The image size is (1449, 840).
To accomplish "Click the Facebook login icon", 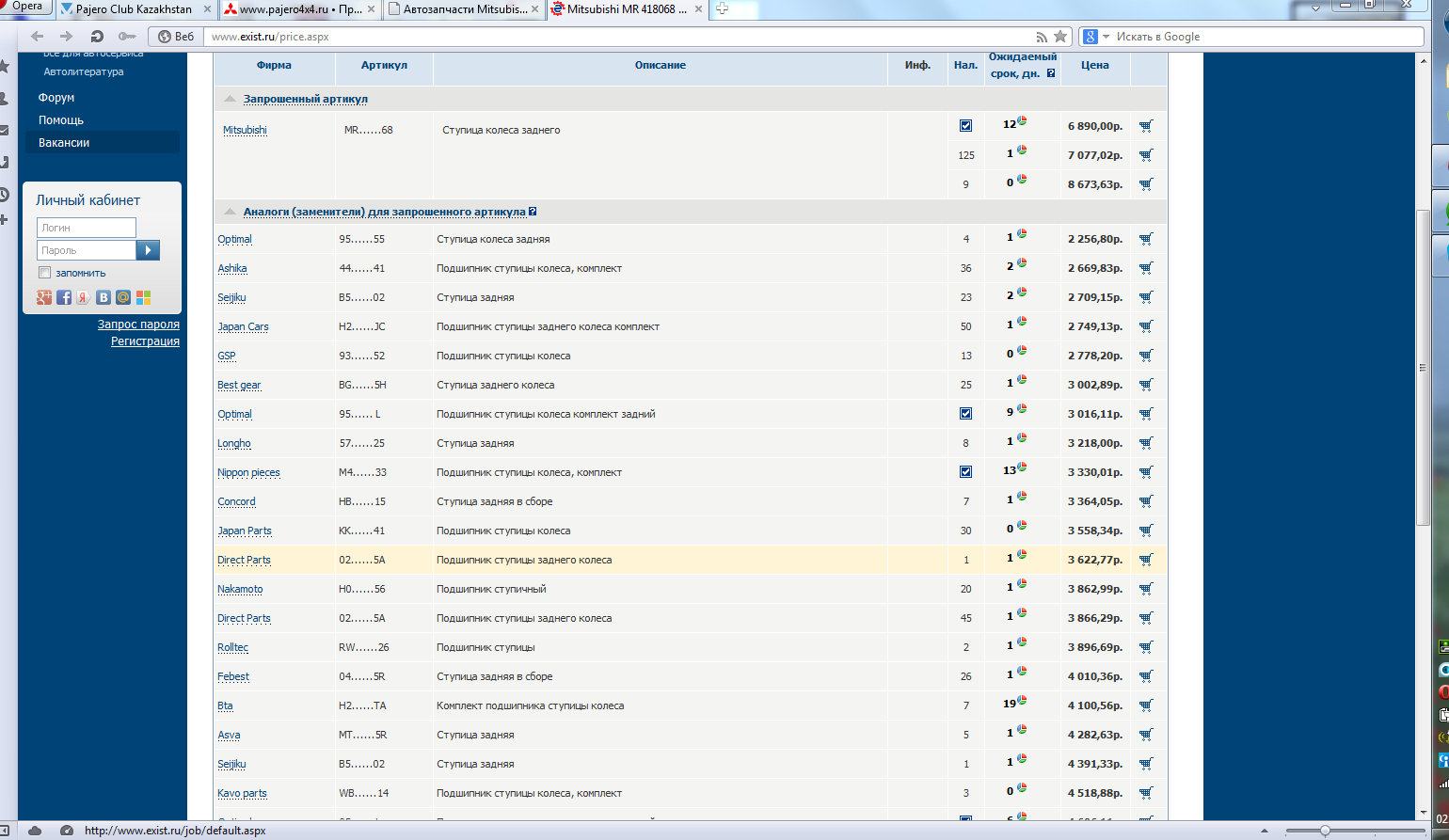I will [x=64, y=297].
